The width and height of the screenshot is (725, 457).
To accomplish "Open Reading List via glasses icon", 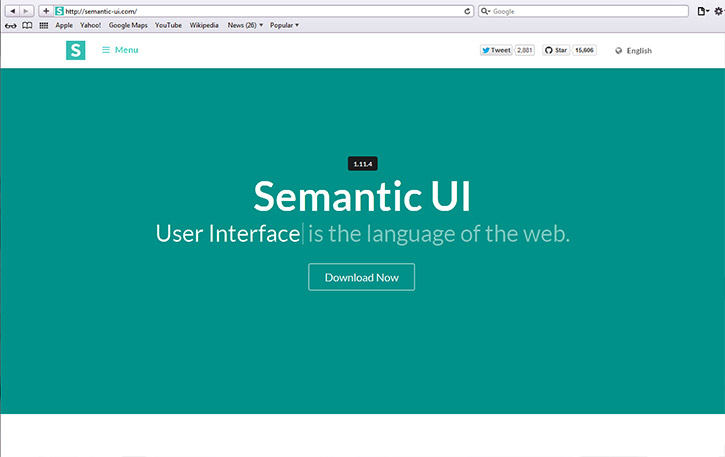I will coord(11,25).
